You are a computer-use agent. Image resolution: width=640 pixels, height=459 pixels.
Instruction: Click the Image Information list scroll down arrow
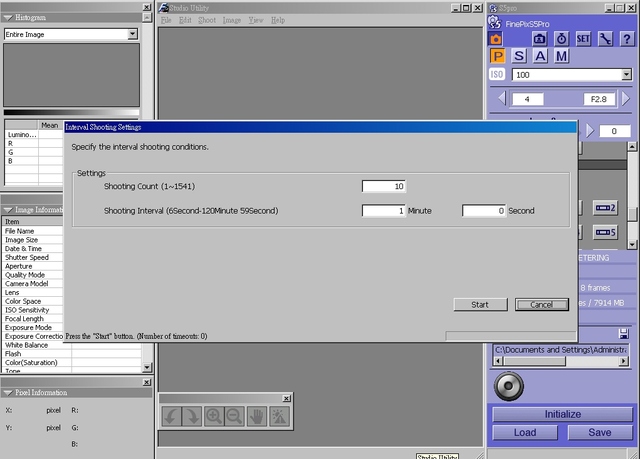[x=147, y=368]
